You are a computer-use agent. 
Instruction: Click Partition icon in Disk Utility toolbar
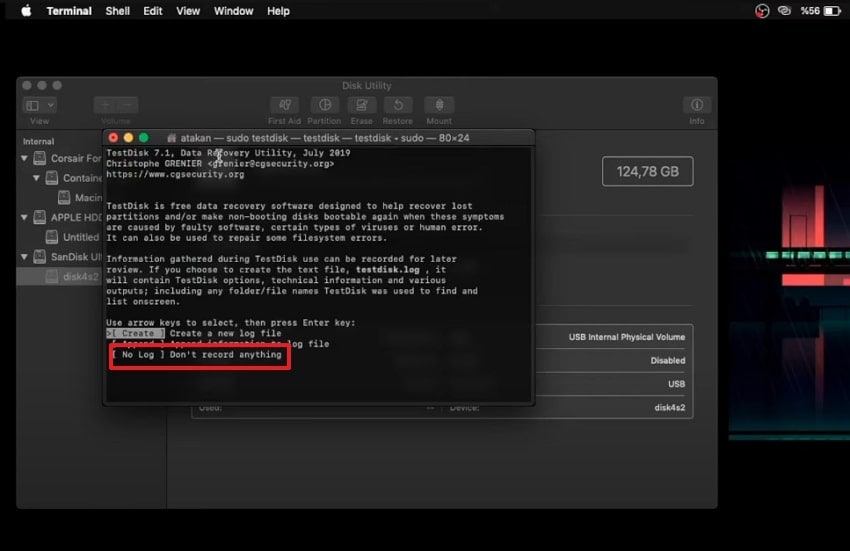pyautogui.click(x=324, y=105)
